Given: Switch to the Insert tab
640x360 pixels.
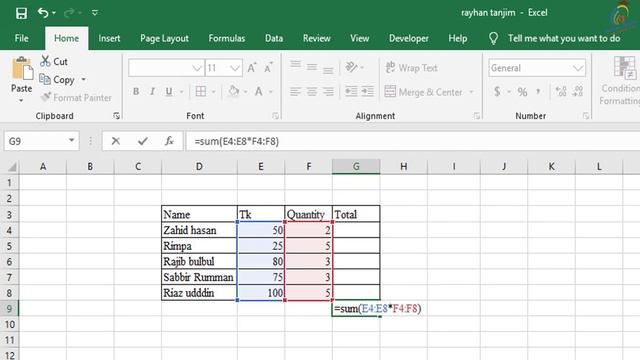Looking at the screenshot, I should (109, 38).
